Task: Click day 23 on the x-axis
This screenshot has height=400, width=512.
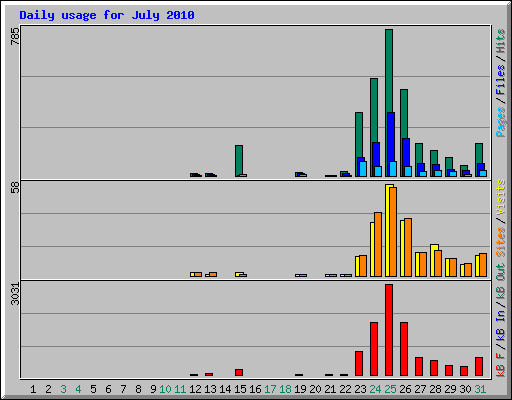Action: (360, 389)
